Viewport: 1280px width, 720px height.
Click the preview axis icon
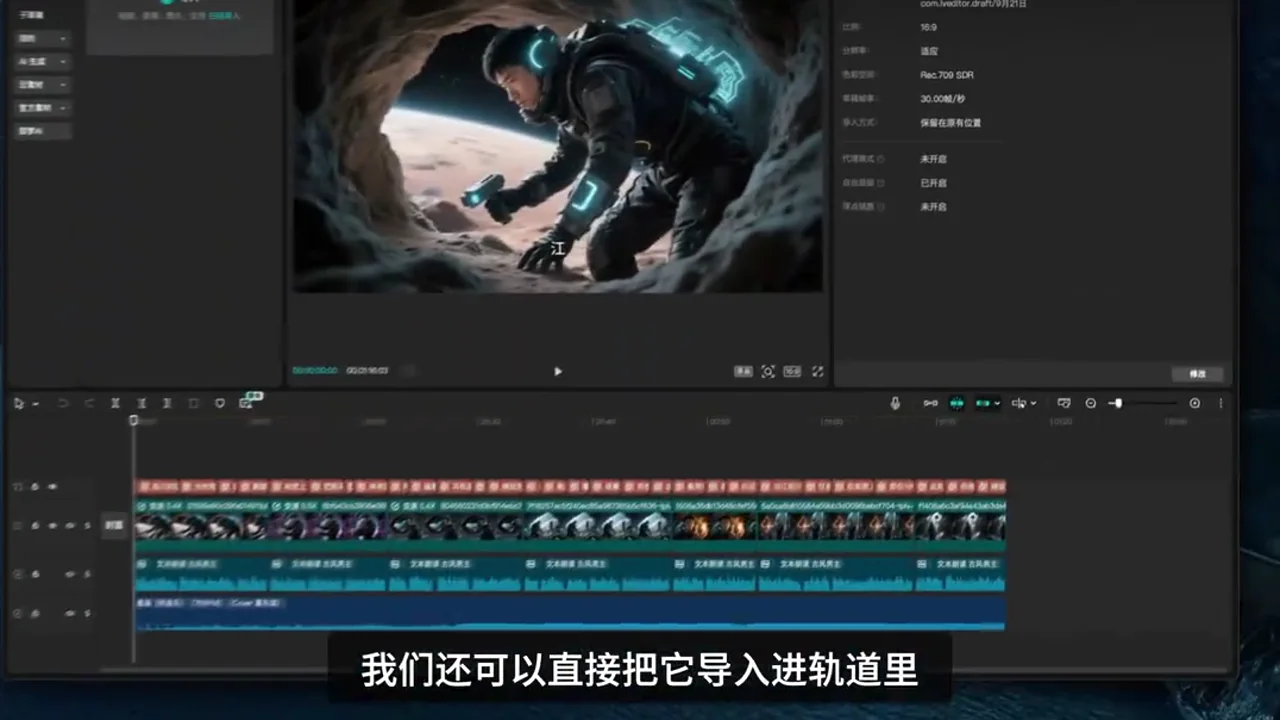pyautogui.click(x=1019, y=403)
